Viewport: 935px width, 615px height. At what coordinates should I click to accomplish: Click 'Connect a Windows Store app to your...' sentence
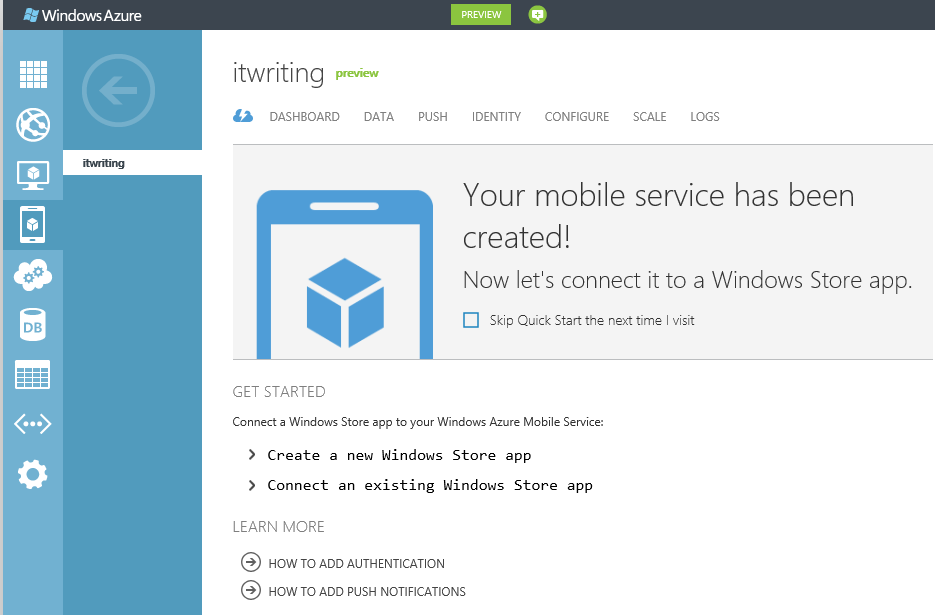pyautogui.click(x=418, y=422)
